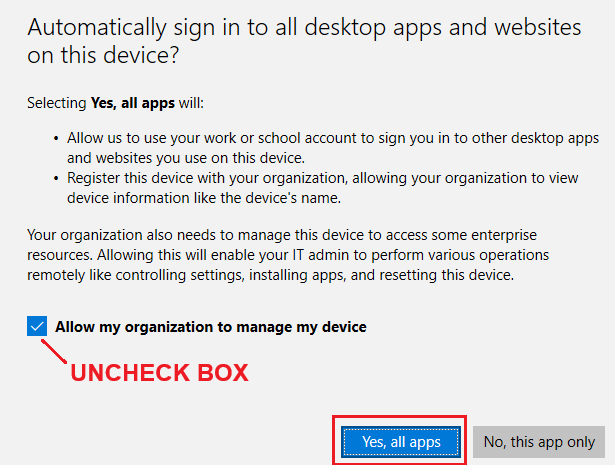Viewport: 615px width, 465px height.
Task: Click the line 'and websites you use on this device.'
Action: 186,158
